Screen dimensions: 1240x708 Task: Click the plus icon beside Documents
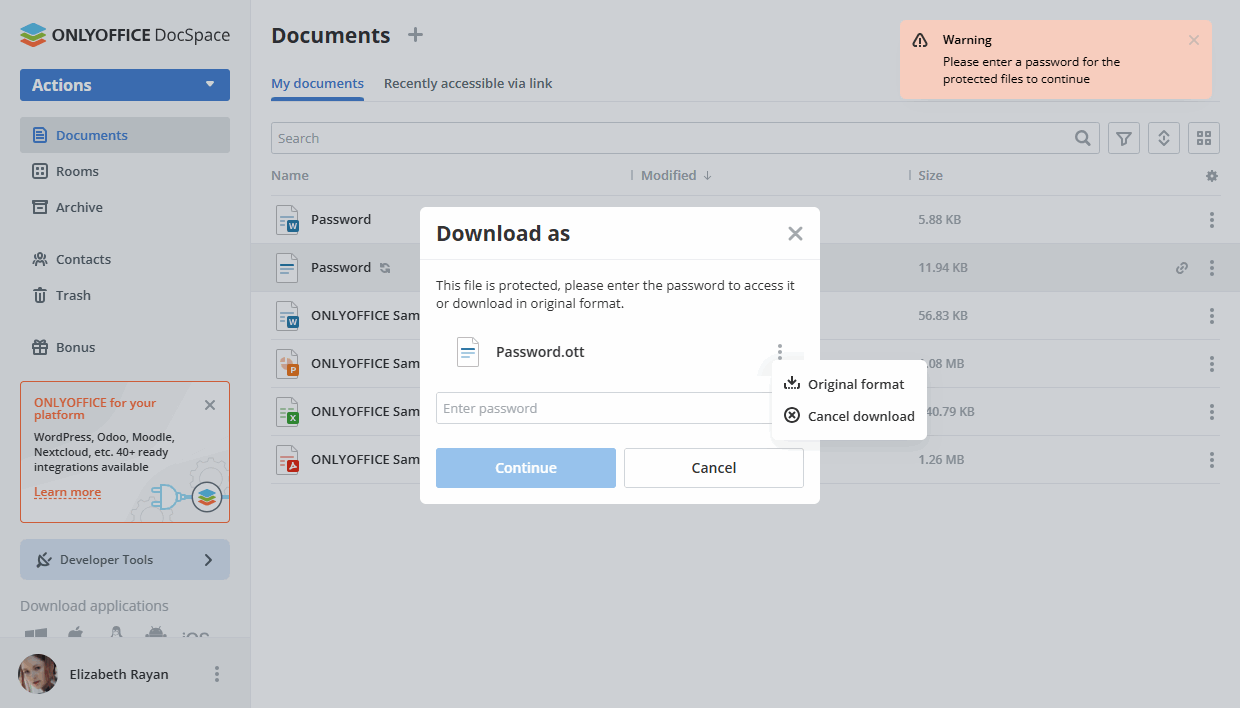416,35
